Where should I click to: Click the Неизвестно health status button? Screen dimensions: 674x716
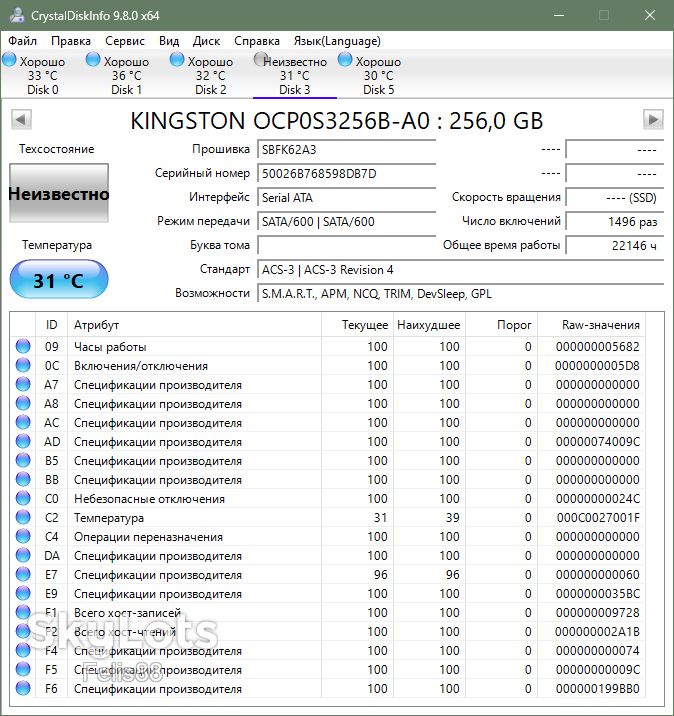point(59,193)
